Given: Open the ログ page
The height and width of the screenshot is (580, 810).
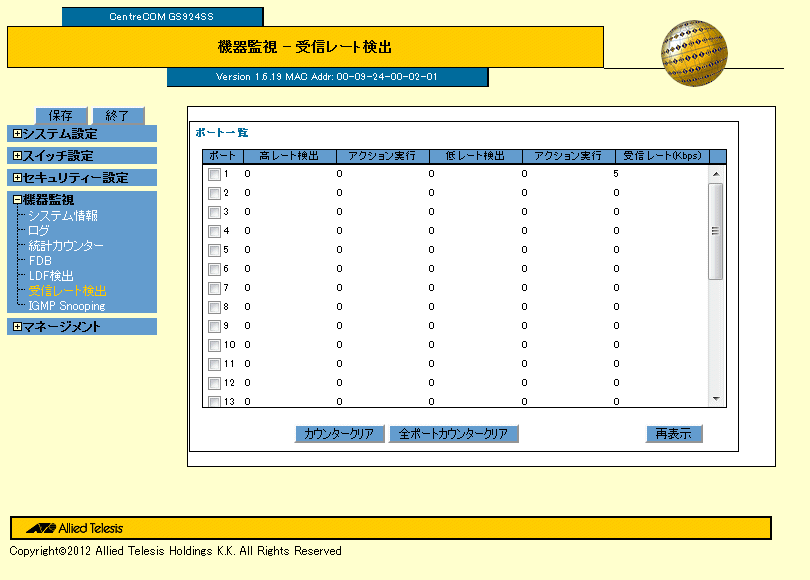Looking at the screenshot, I should pos(39,231).
